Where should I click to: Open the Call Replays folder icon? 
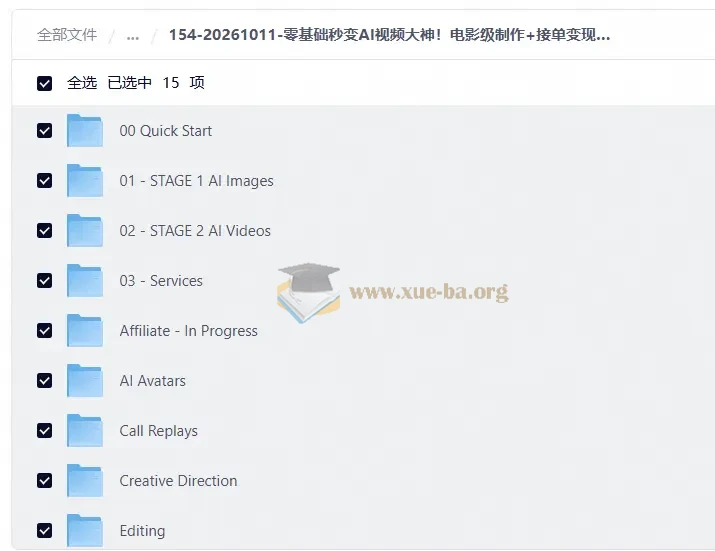(x=84, y=430)
